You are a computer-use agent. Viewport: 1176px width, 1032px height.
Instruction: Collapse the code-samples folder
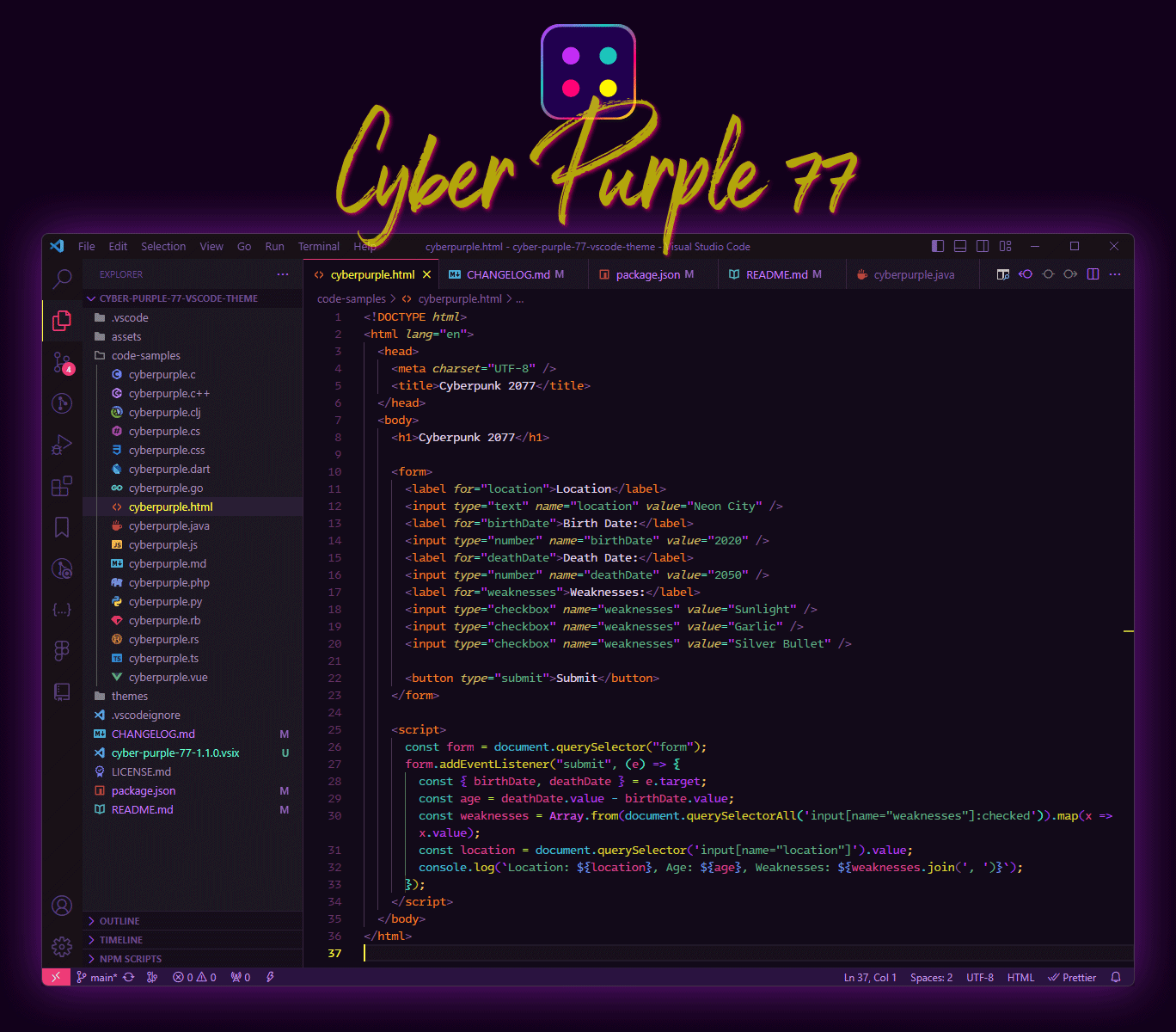pos(193,355)
